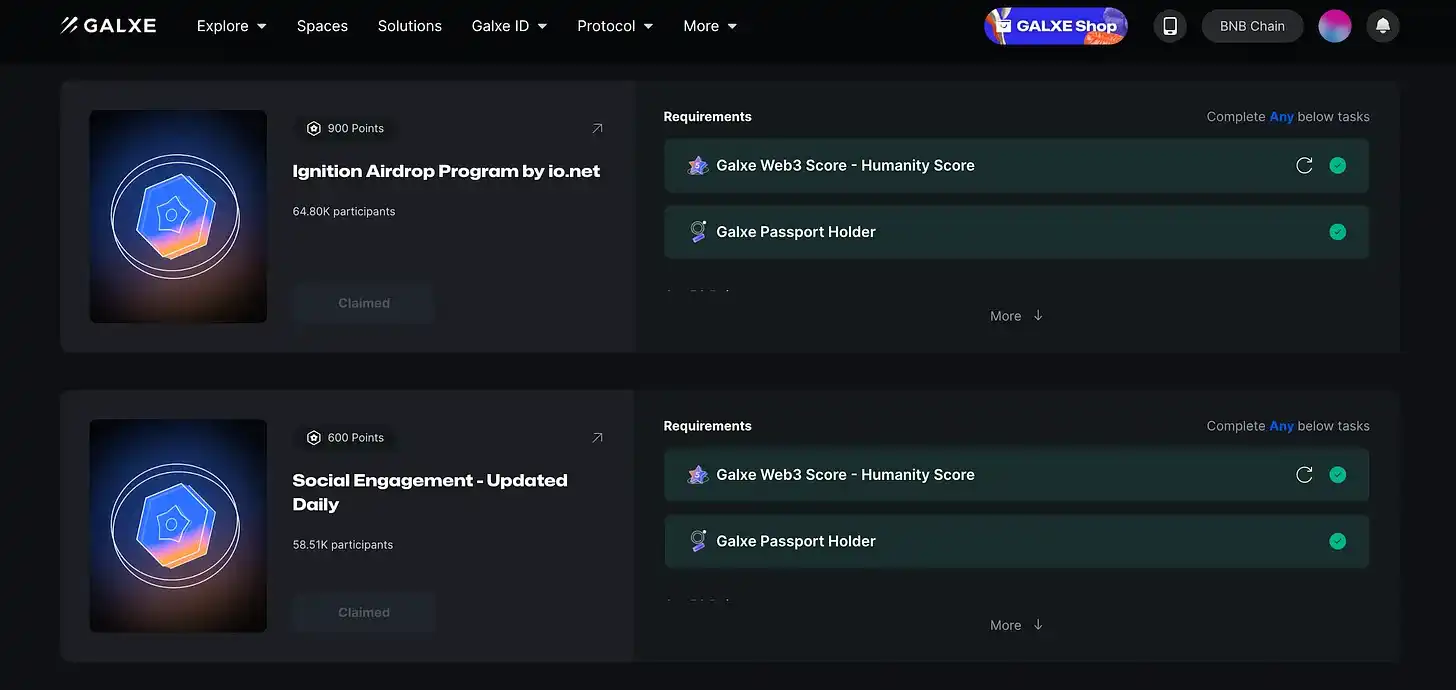Screen dimensions: 1456x690
Task: Click Web3 Score star icon in Social Engagement card
Action: pyautogui.click(x=698, y=475)
